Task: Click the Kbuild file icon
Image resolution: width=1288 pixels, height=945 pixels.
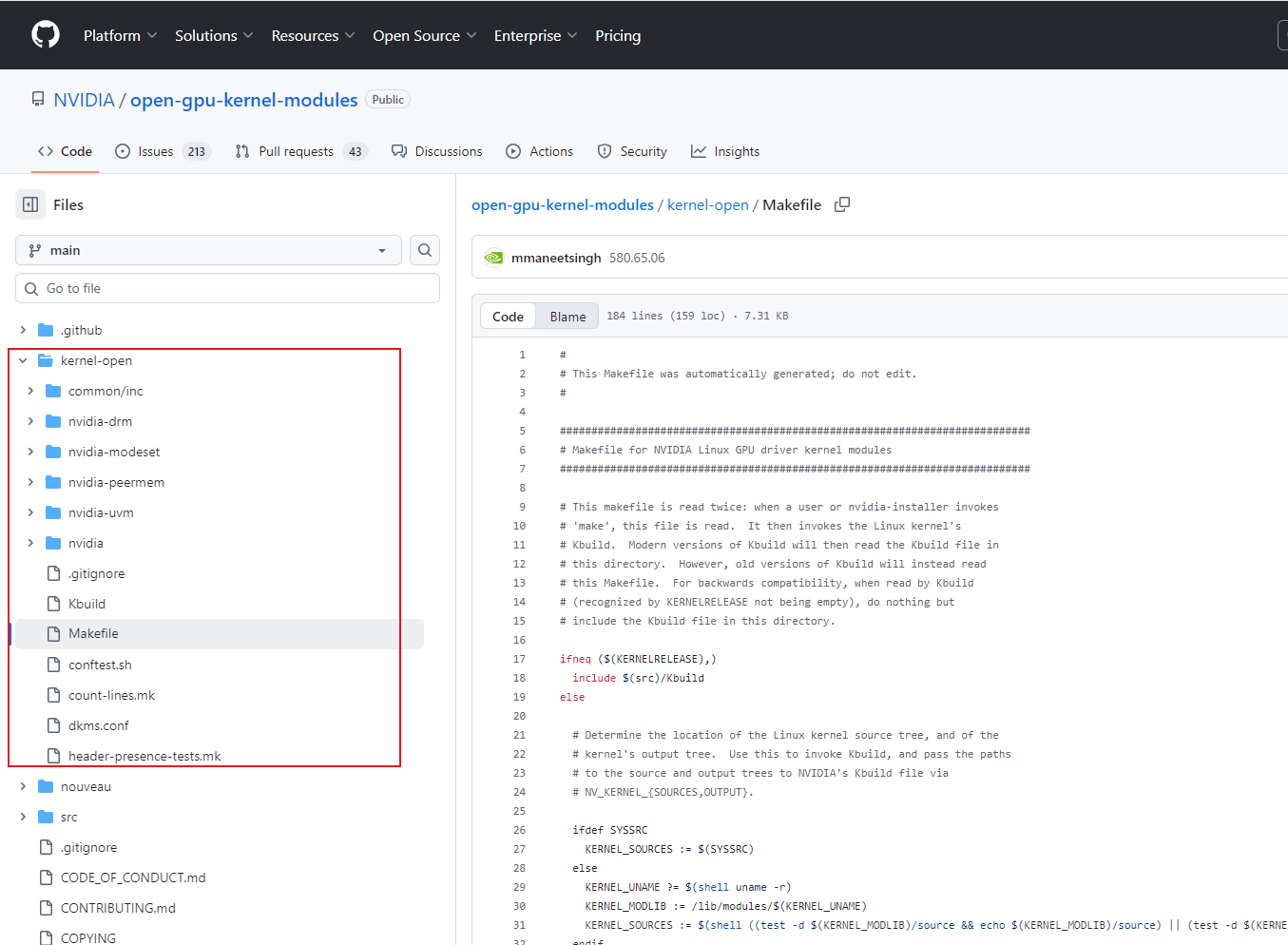Action: pos(53,604)
